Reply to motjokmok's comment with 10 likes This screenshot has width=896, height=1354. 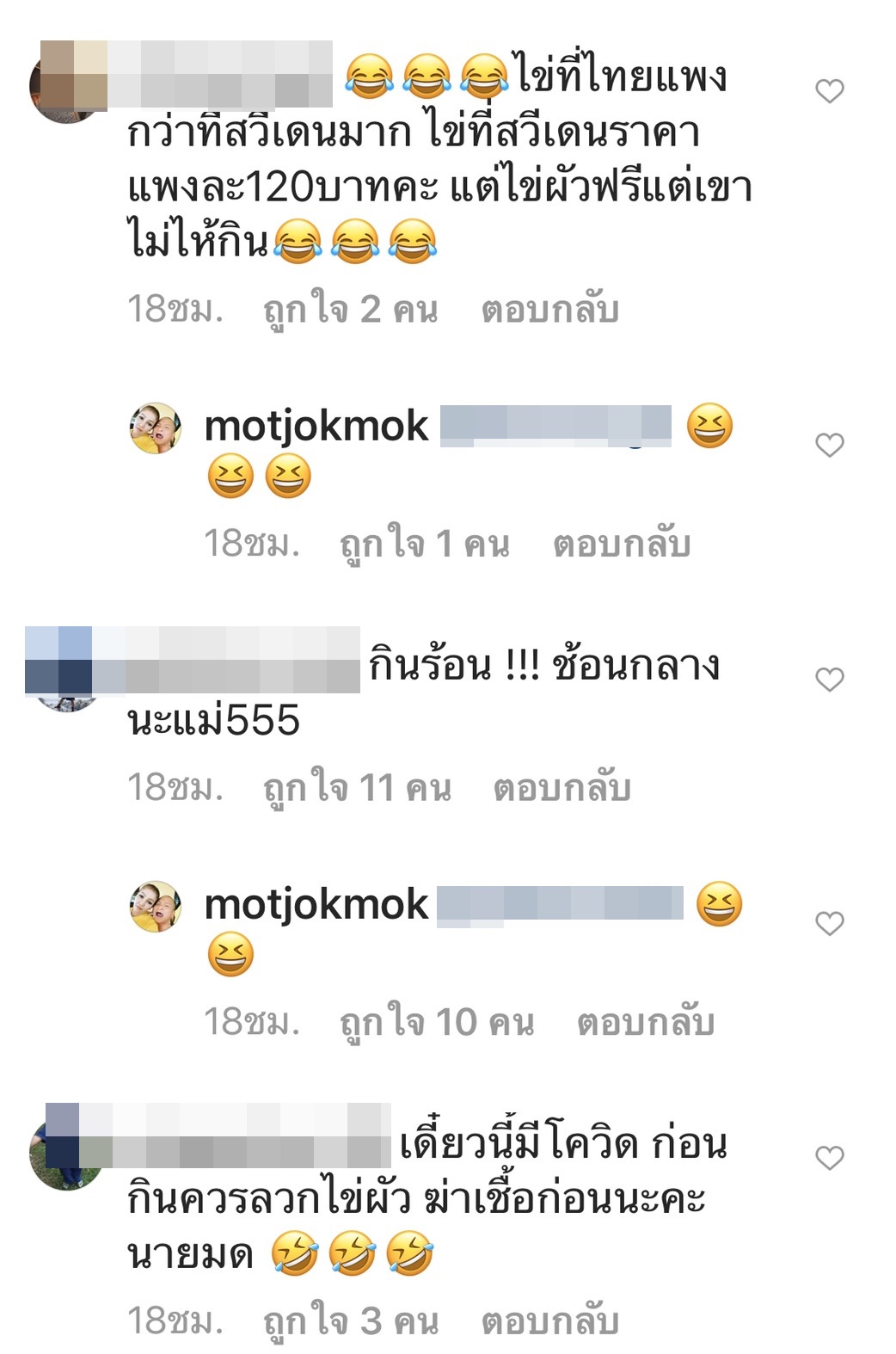click(x=646, y=1022)
